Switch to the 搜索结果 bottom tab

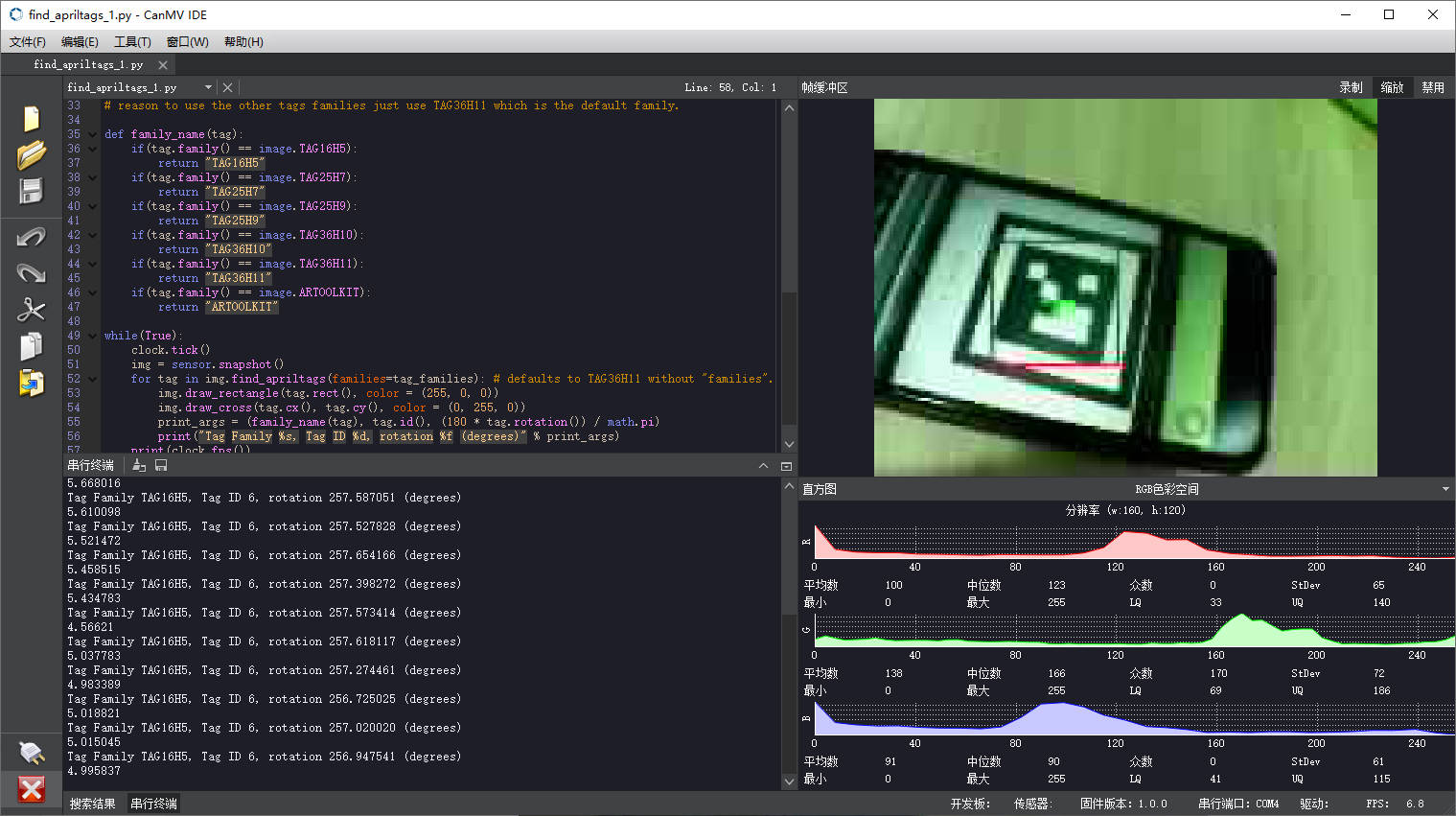(92, 804)
